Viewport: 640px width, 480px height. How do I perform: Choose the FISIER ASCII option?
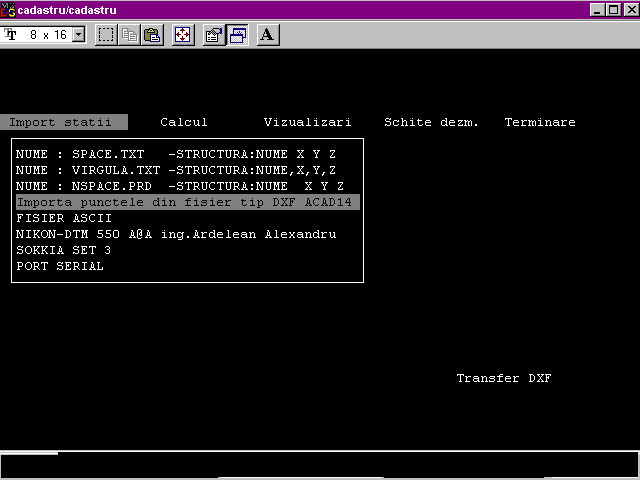point(64,218)
